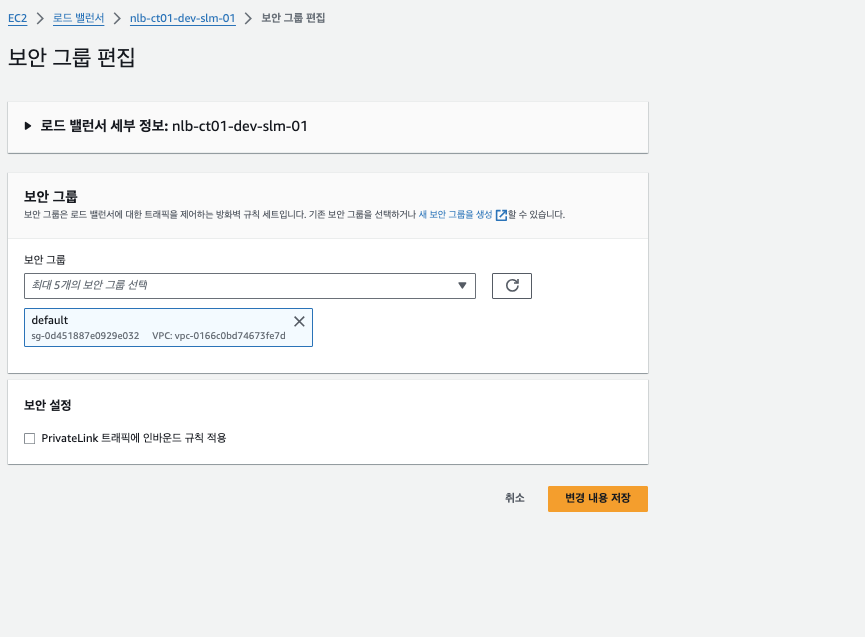Refresh the security group list

[511, 286]
